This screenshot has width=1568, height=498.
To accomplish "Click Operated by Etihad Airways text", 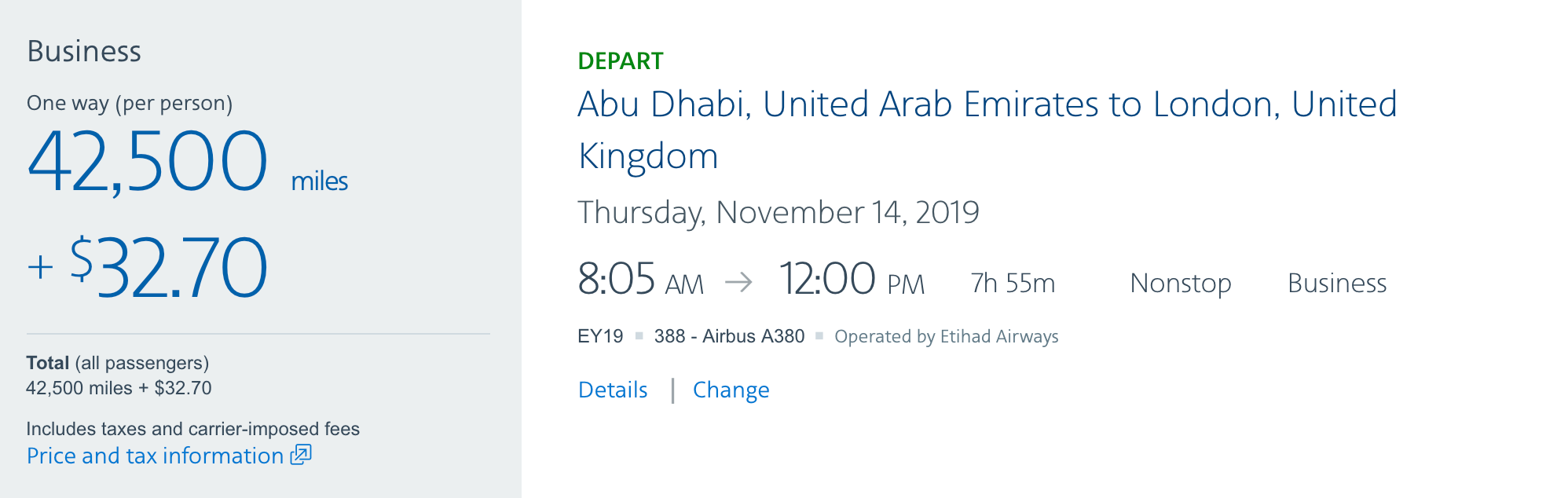I will [x=947, y=336].
